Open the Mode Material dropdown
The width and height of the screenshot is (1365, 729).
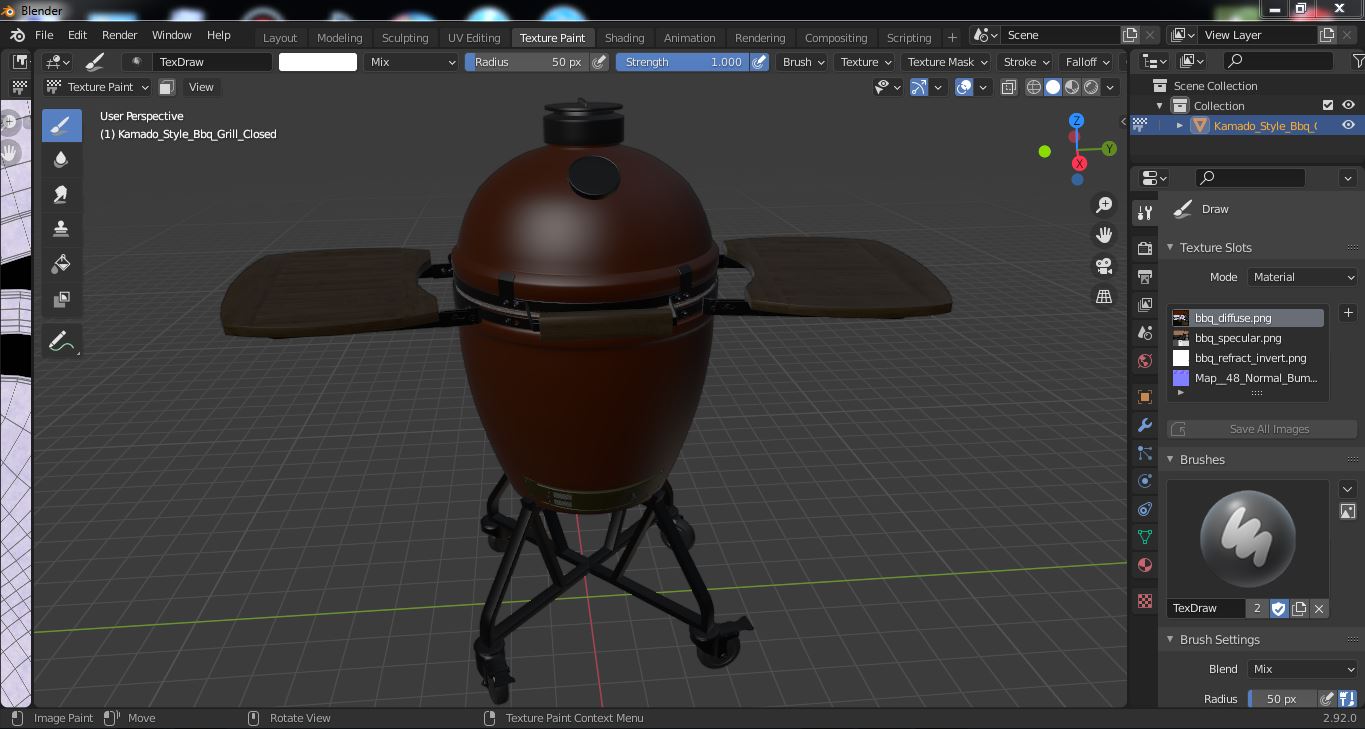tap(1302, 277)
